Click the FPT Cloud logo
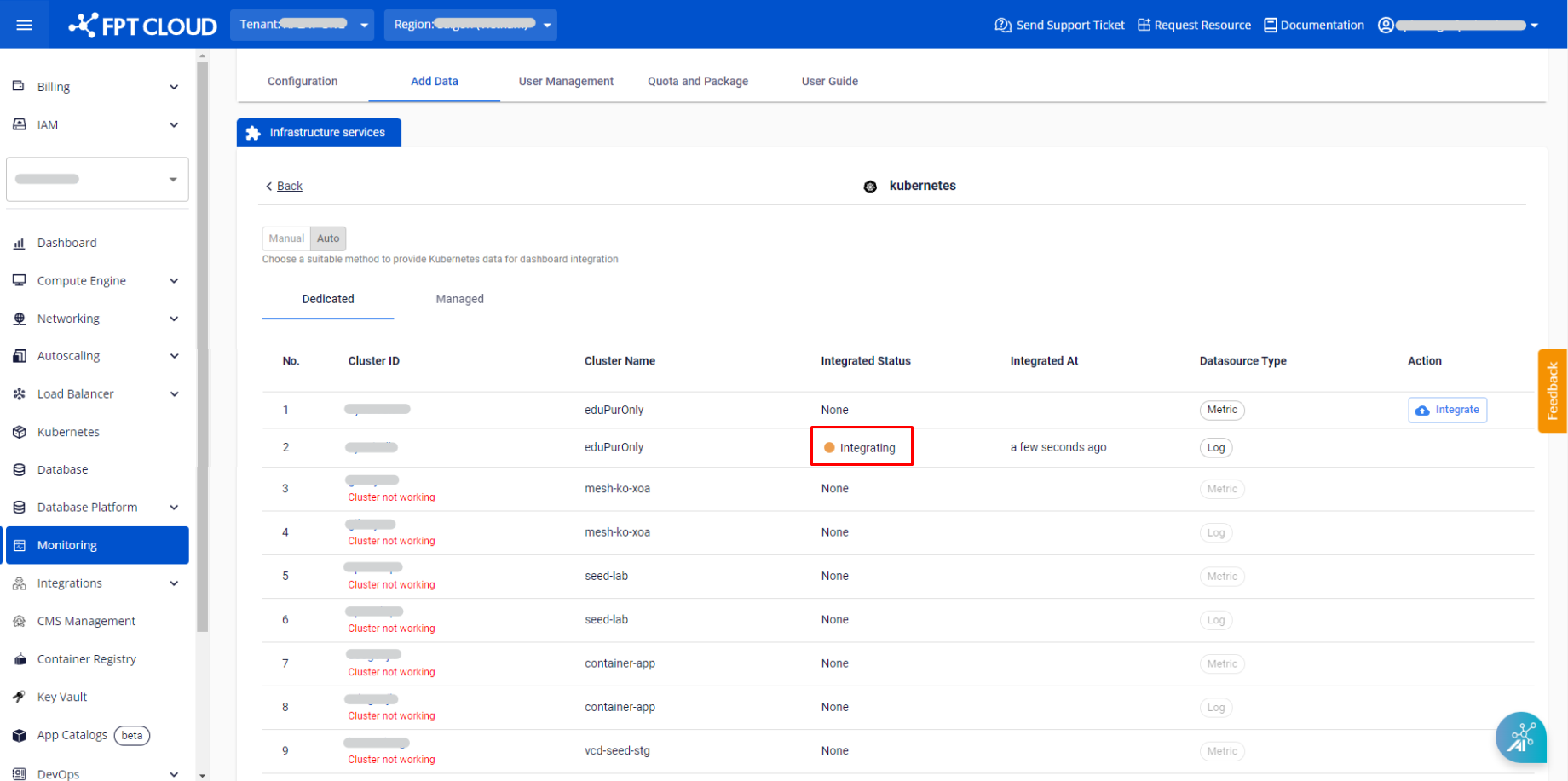Screen dimensions: 1568x781 pos(143,26)
